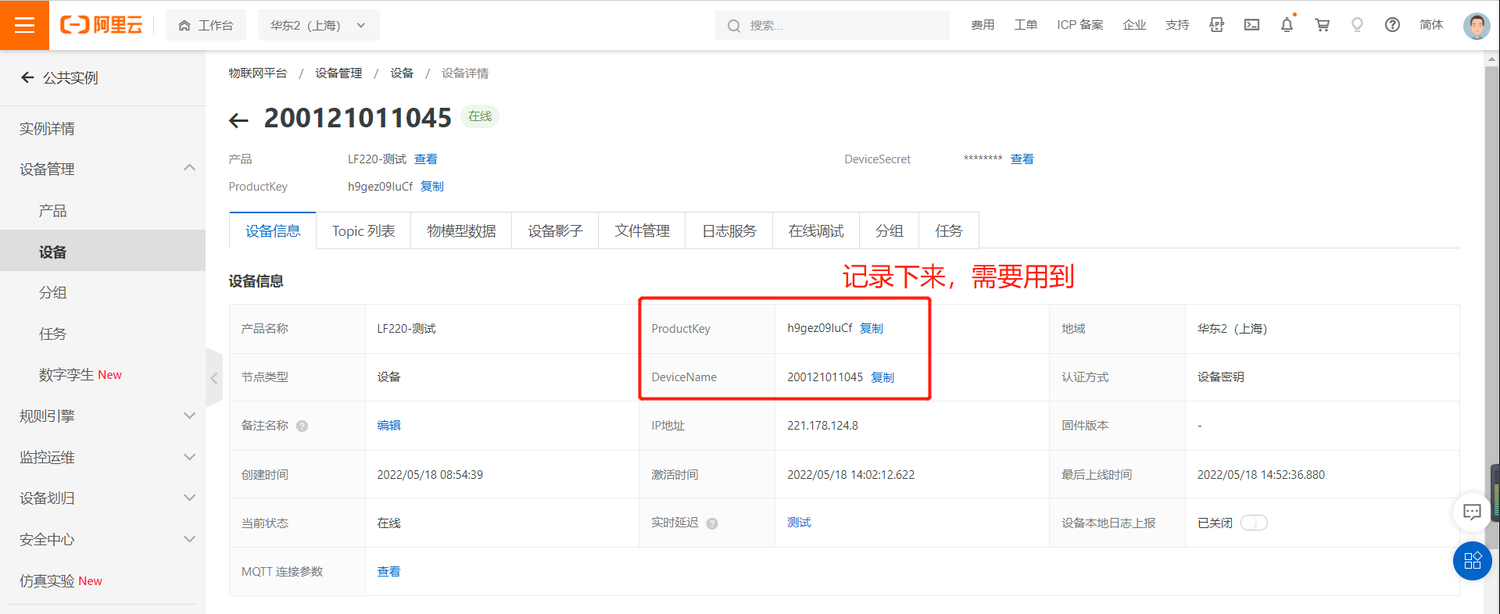Open the ICP 备案 top menu
The width and height of the screenshot is (1500, 614).
click(1080, 25)
